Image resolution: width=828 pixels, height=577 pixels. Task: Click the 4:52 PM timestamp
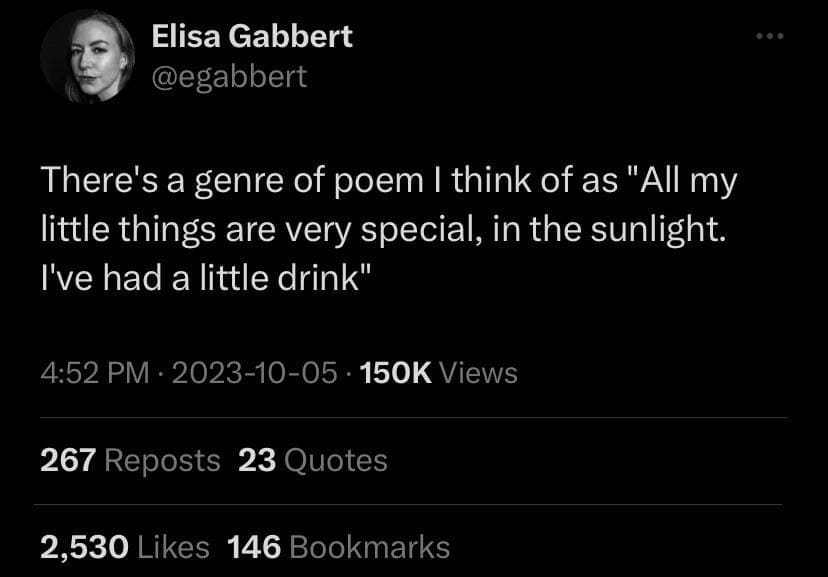93,374
